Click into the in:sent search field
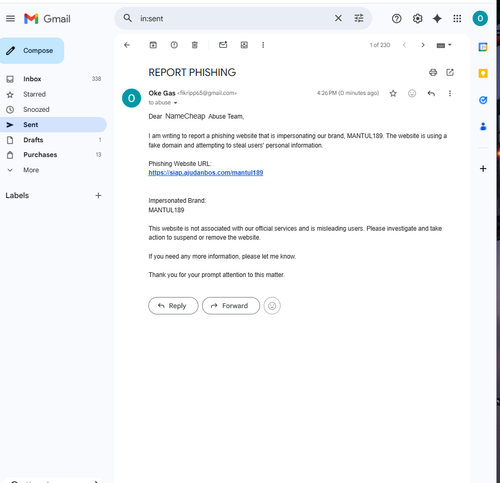Viewport: 500px width, 483px height. coord(233,19)
